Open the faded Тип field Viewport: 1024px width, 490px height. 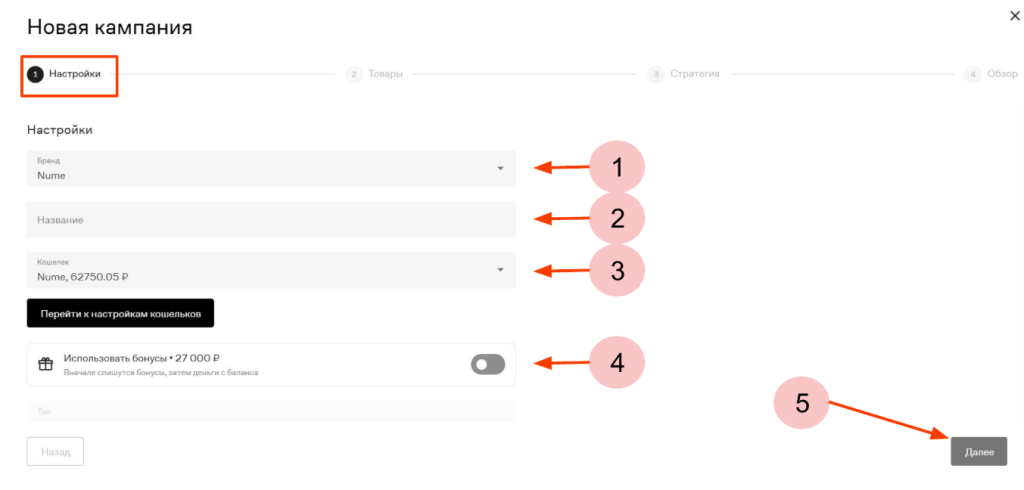pyautogui.click(x=270, y=411)
